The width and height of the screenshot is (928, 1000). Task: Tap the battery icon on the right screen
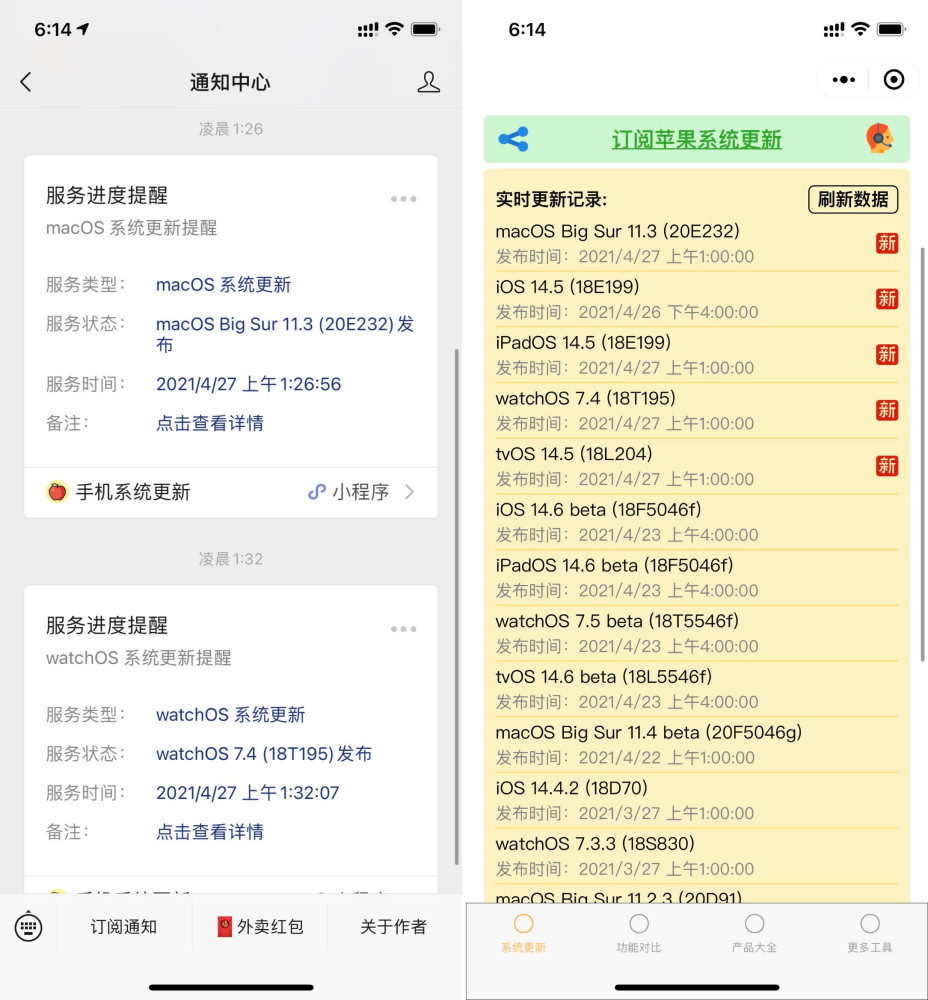[891, 29]
